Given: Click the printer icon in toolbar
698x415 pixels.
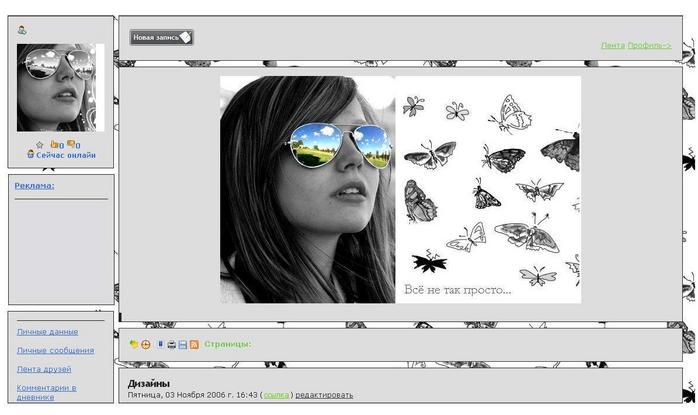Looking at the screenshot, I should tap(171, 344).
